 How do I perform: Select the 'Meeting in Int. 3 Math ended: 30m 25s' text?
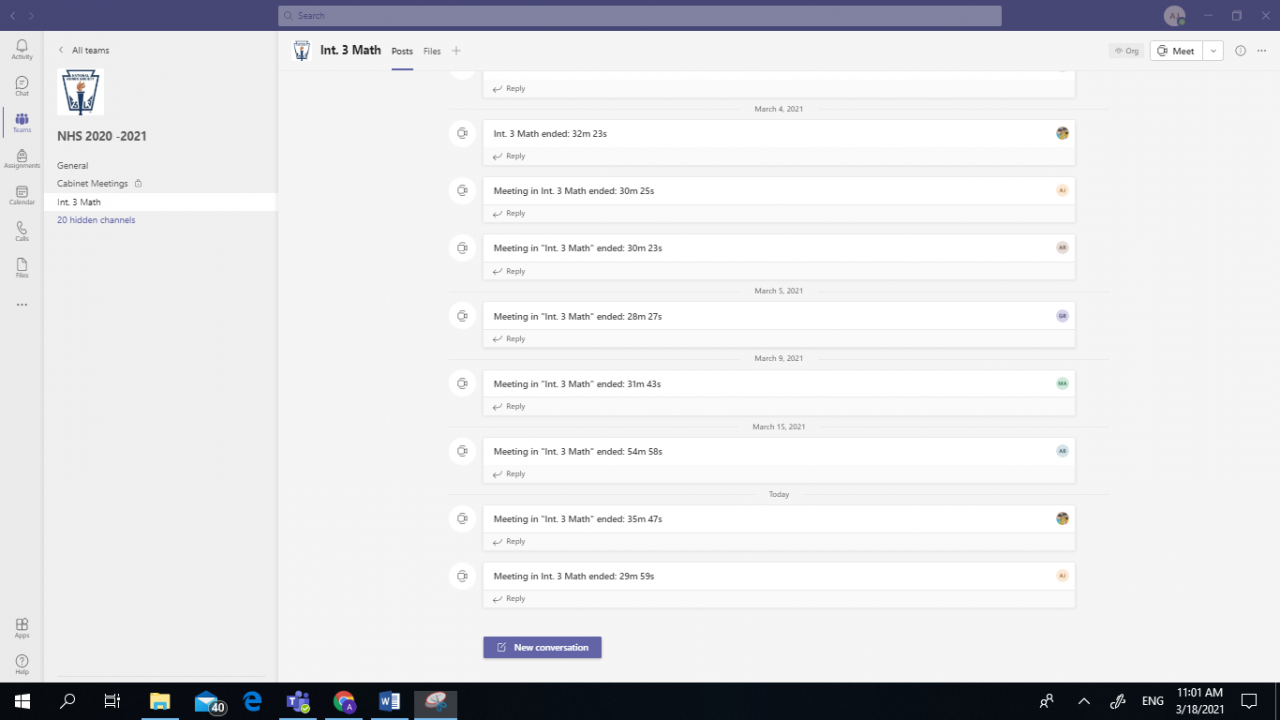574,190
